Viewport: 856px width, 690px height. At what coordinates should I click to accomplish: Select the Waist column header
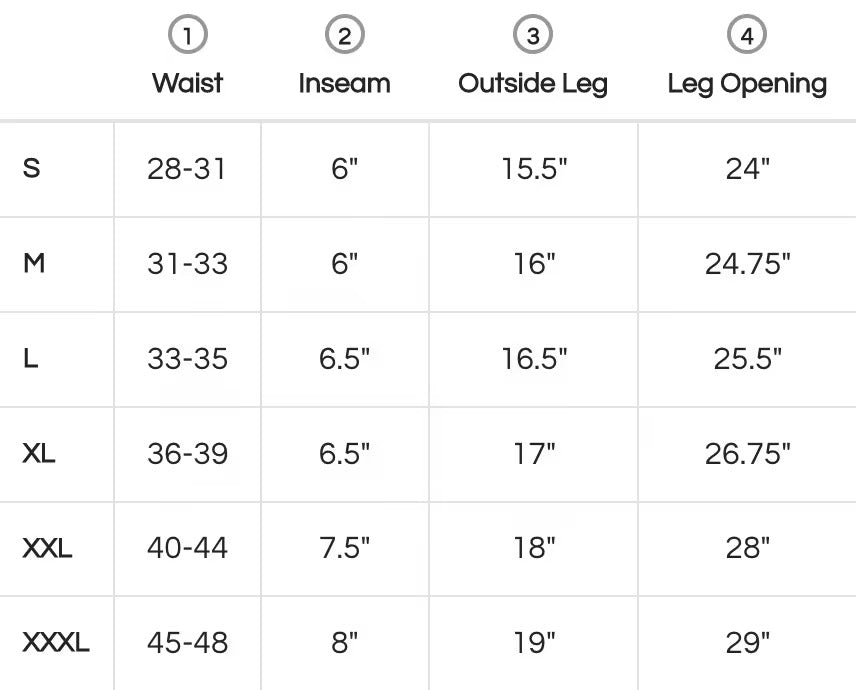click(188, 83)
